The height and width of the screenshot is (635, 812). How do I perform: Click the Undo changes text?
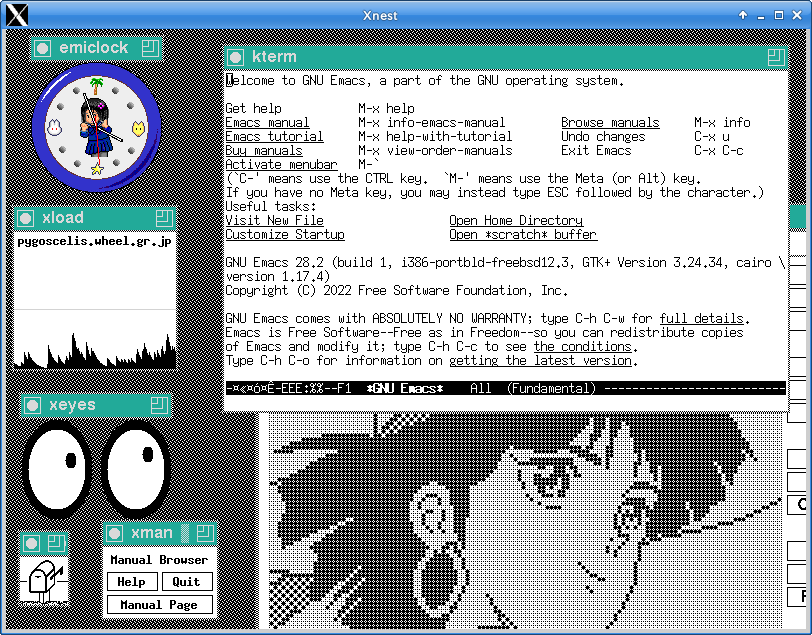pos(603,137)
